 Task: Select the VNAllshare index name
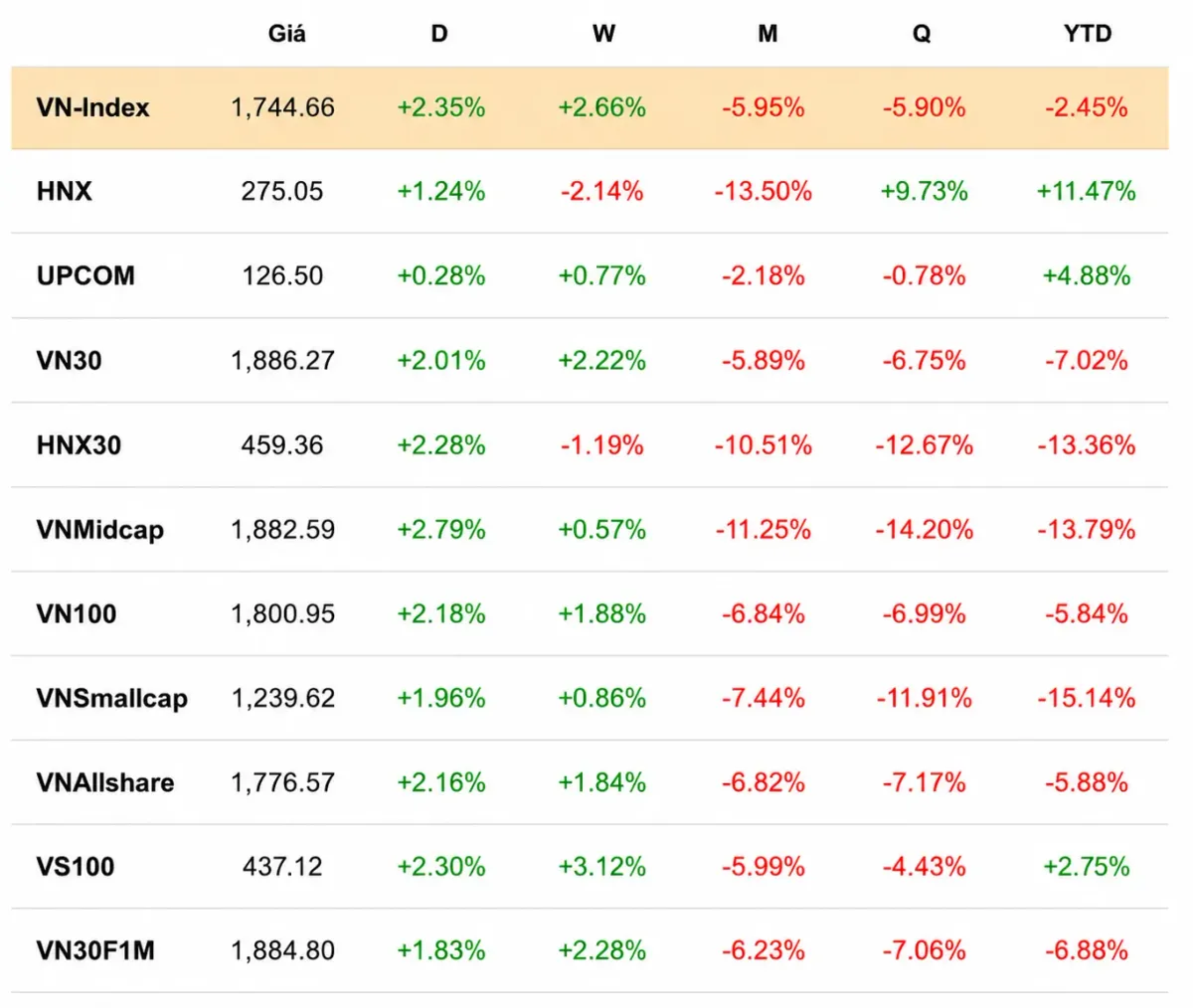(104, 782)
